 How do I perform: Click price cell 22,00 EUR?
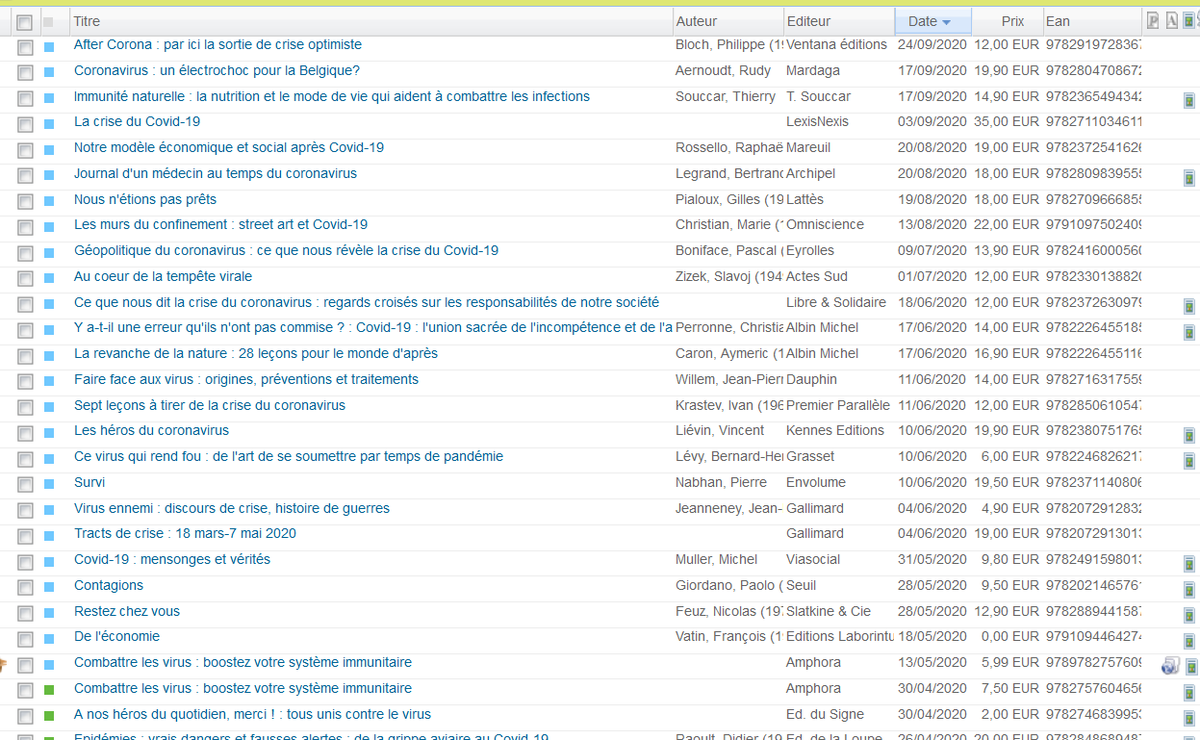coord(1007,224)
